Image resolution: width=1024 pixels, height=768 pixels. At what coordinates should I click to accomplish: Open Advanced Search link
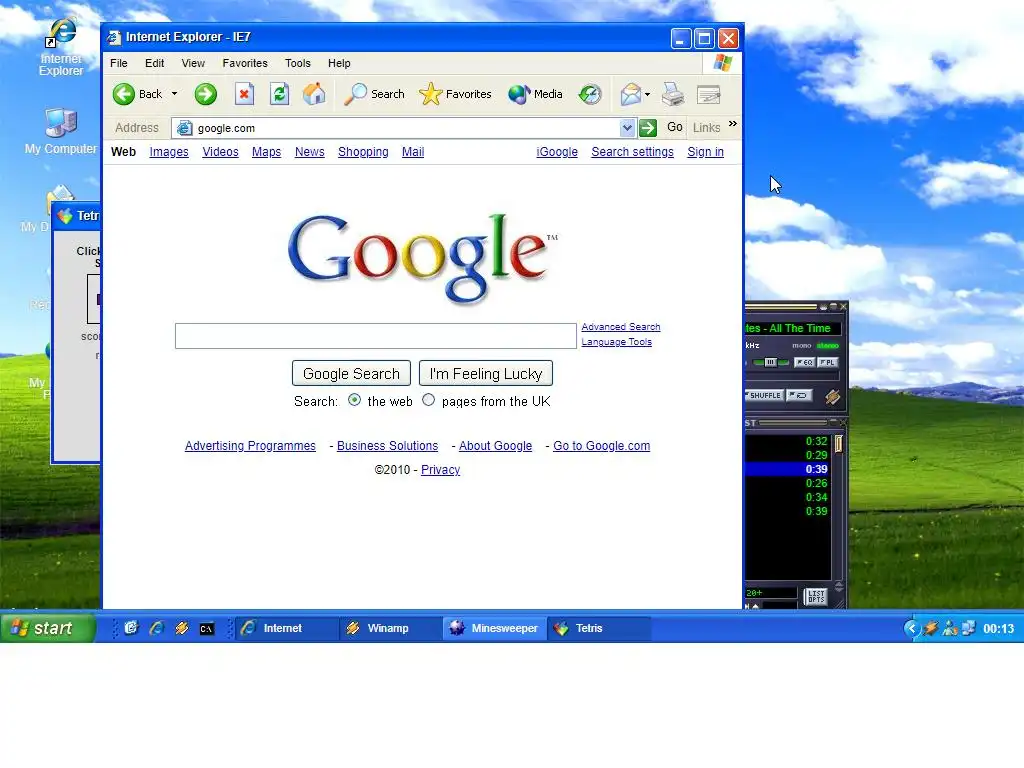(621, 327)
